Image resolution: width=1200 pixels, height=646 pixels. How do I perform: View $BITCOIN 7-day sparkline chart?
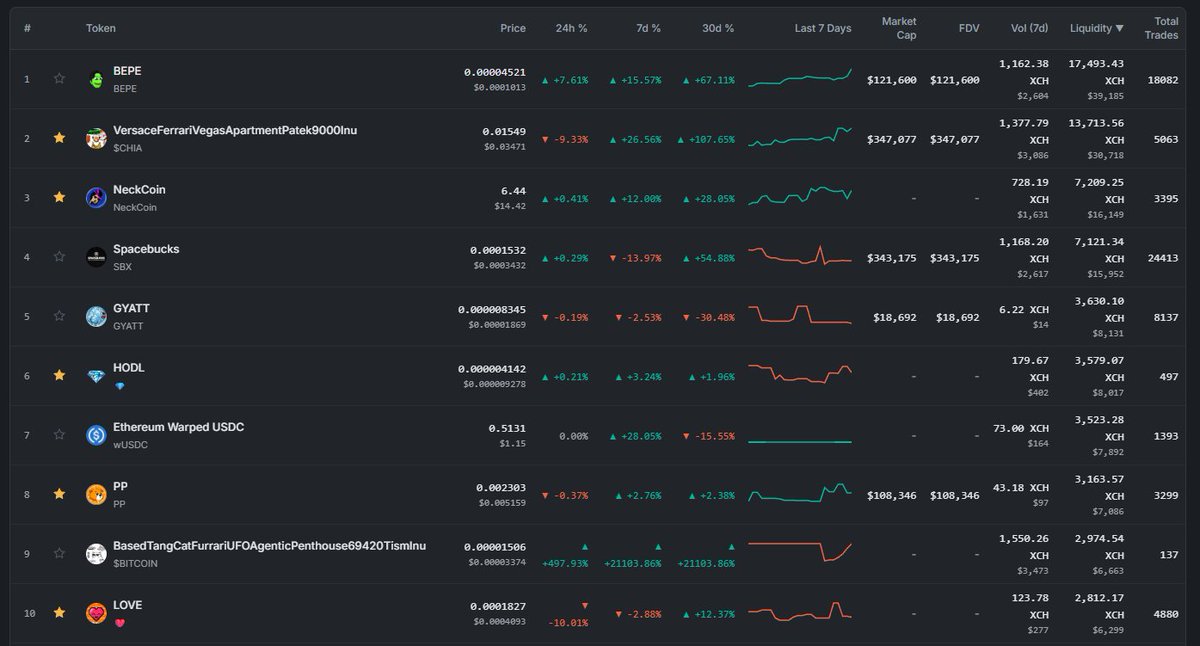tap(800, 550)
